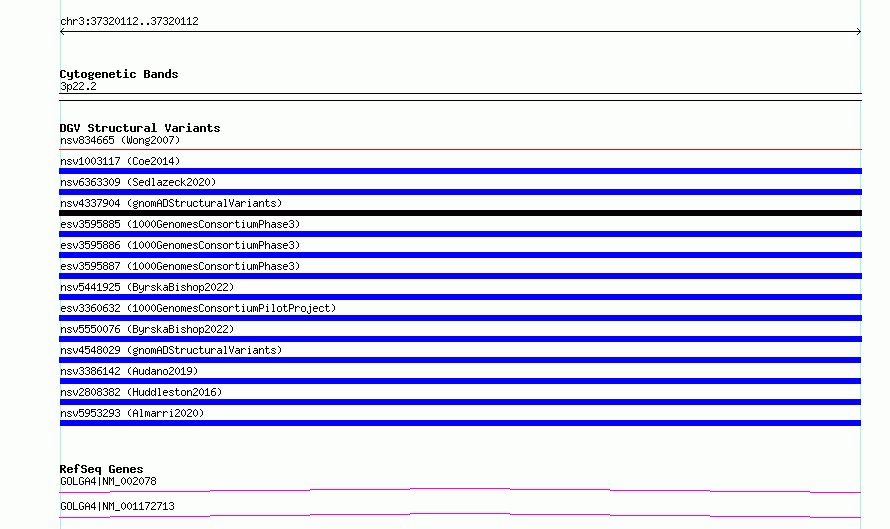Open variant nsv4548029 (gnomADStructuralVariants)

(x=171, y=350)
